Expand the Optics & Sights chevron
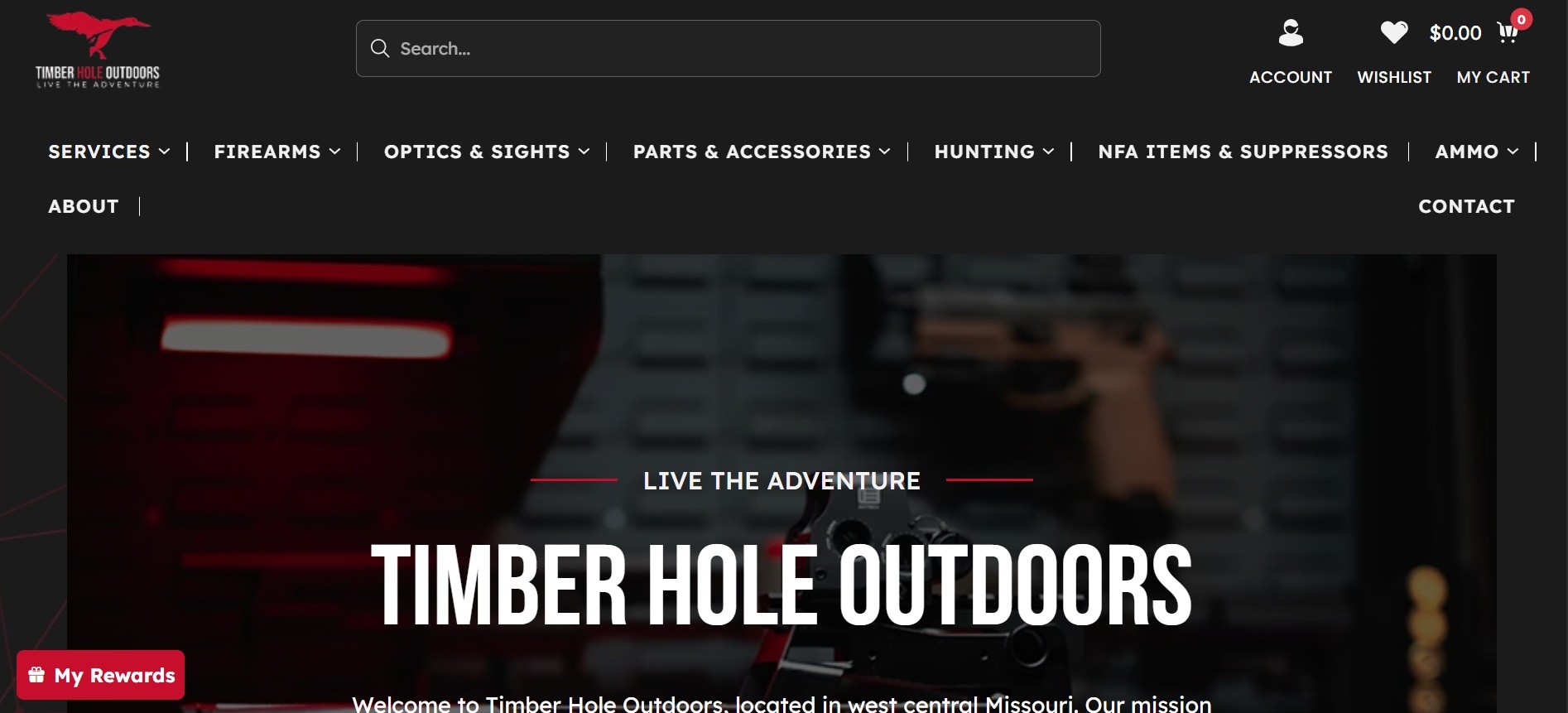Image resolution: width=1568 pixels, height=713 pixels. [584, 152]
